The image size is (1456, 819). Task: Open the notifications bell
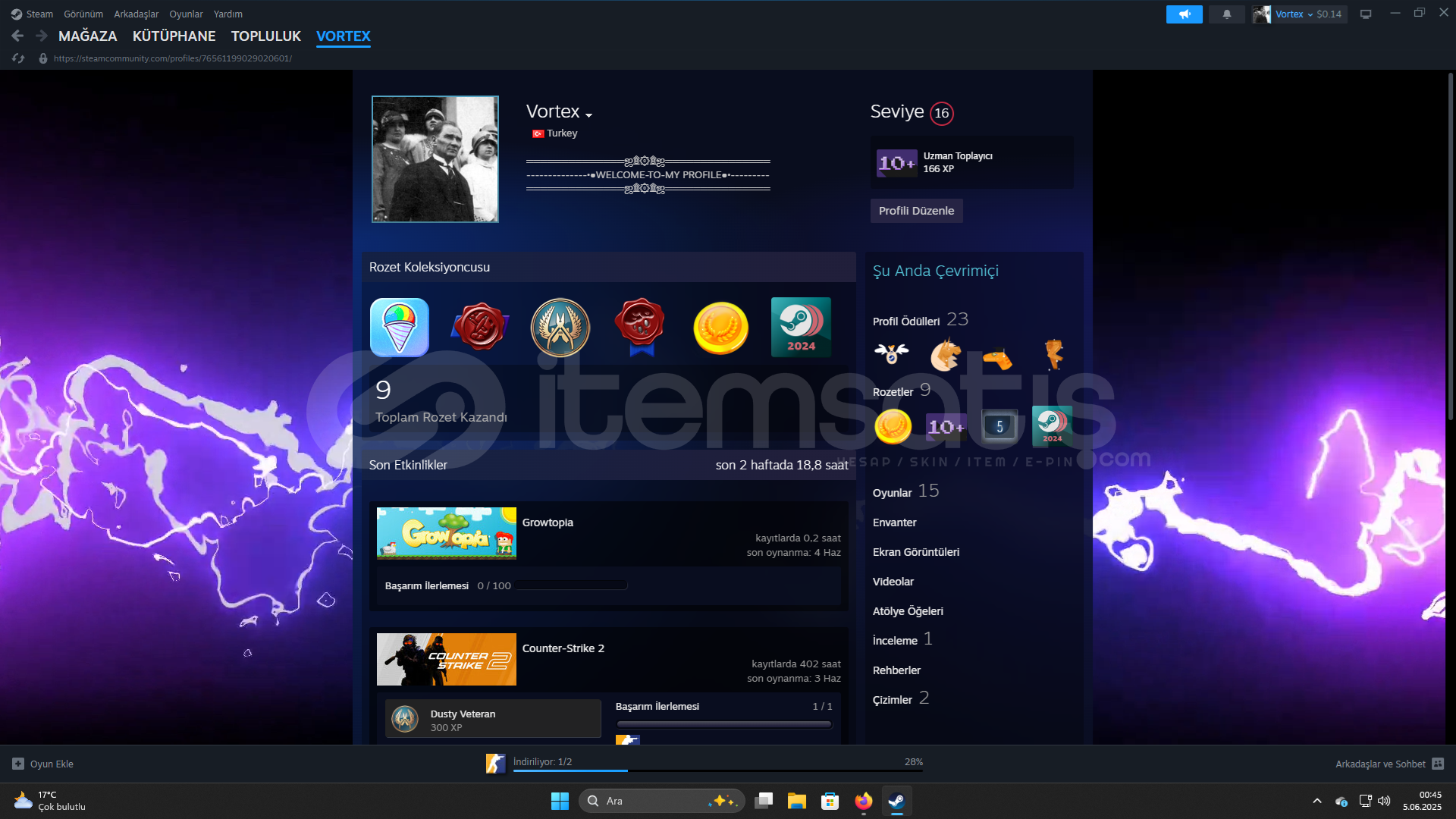point(1226,14)
